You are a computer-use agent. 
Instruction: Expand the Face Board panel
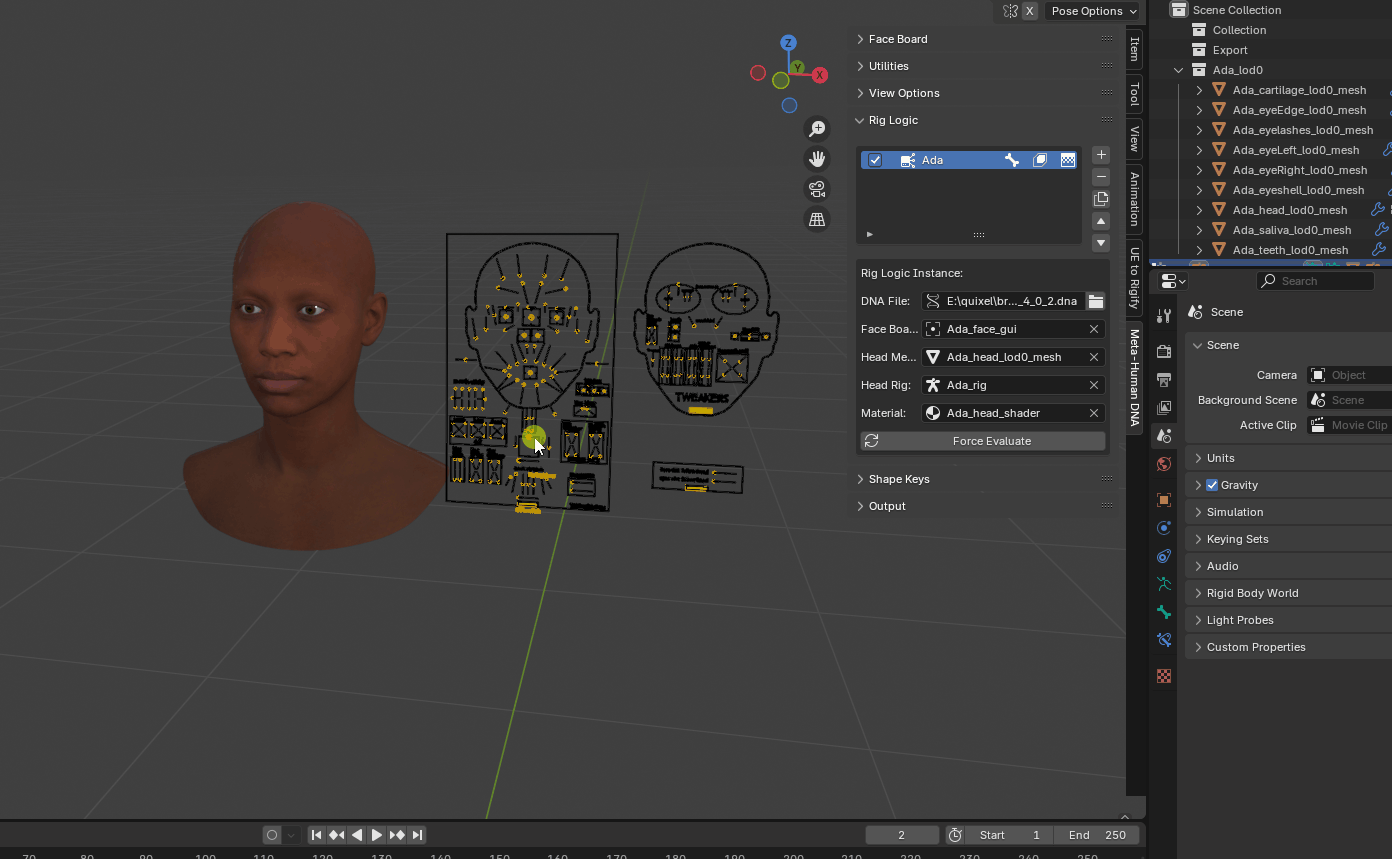[898, 39]
